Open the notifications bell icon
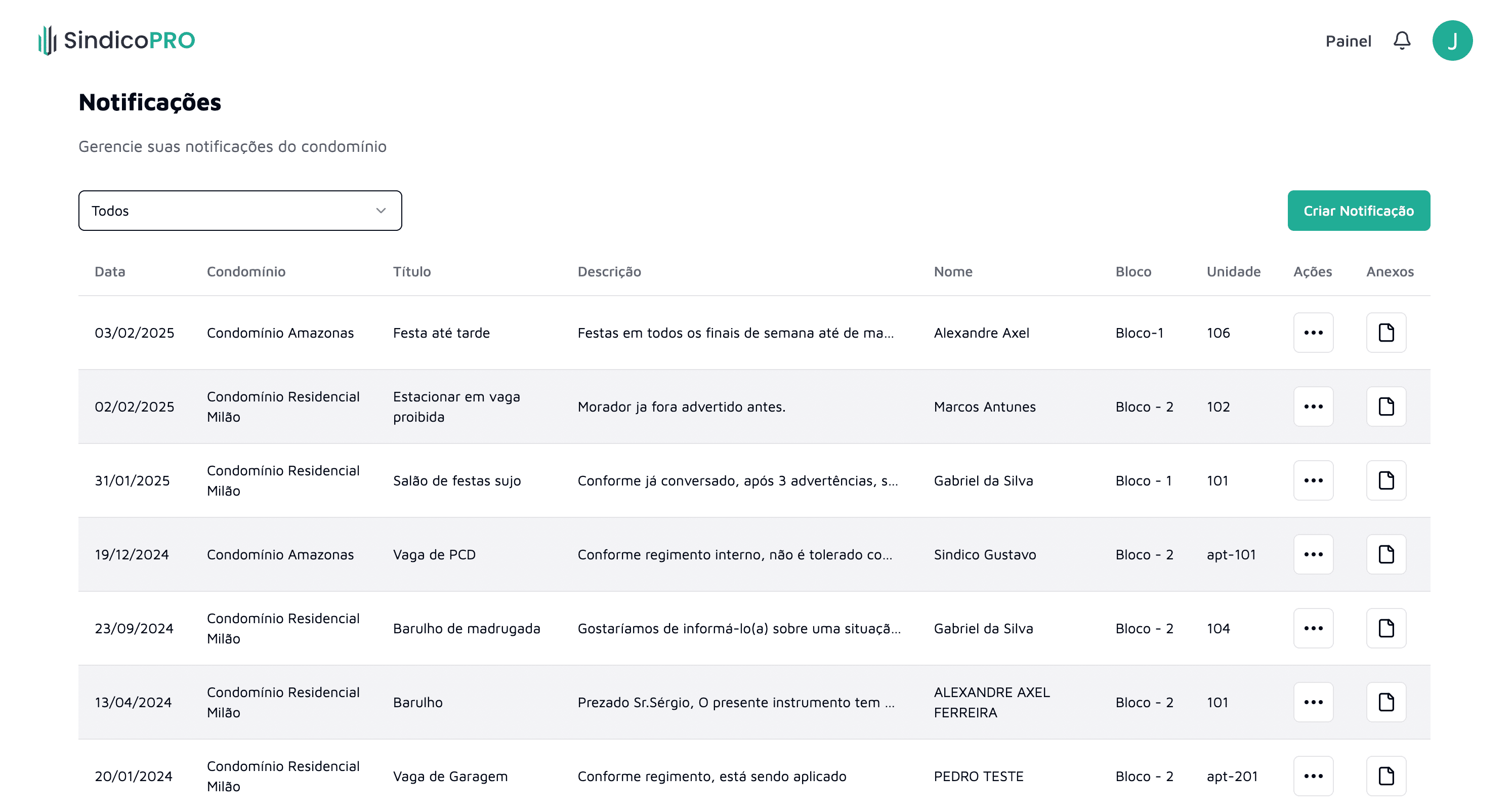This screenshot has height=812, width=1512. (1401, 40)
